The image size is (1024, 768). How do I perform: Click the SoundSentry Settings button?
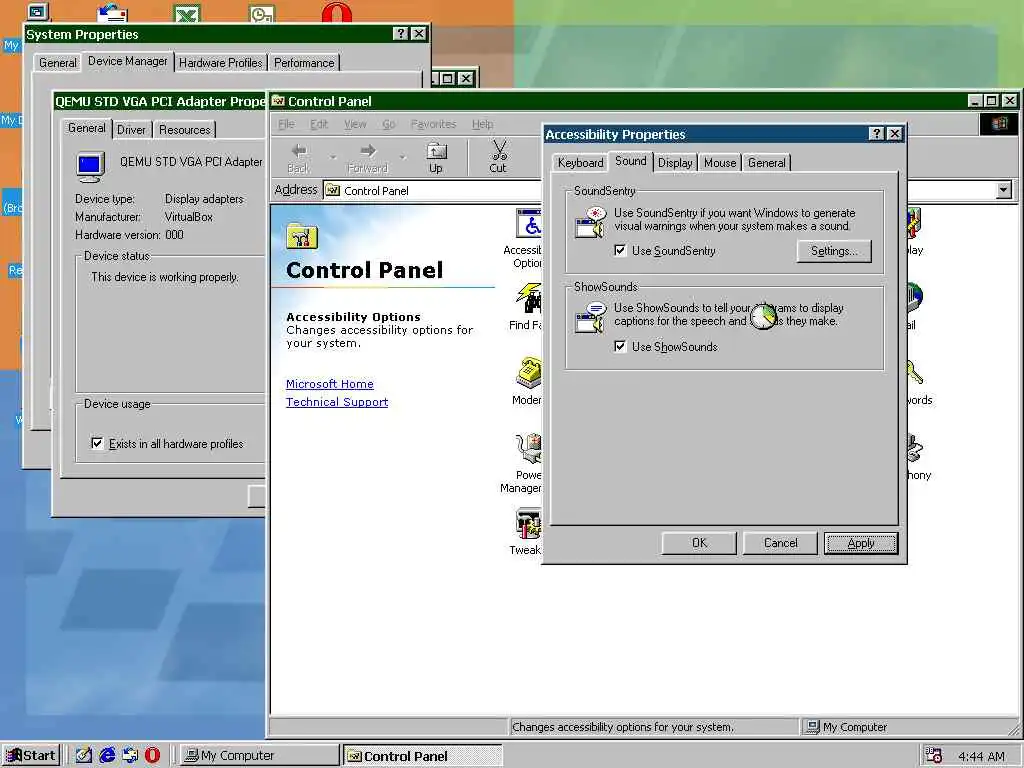point(834,251)
